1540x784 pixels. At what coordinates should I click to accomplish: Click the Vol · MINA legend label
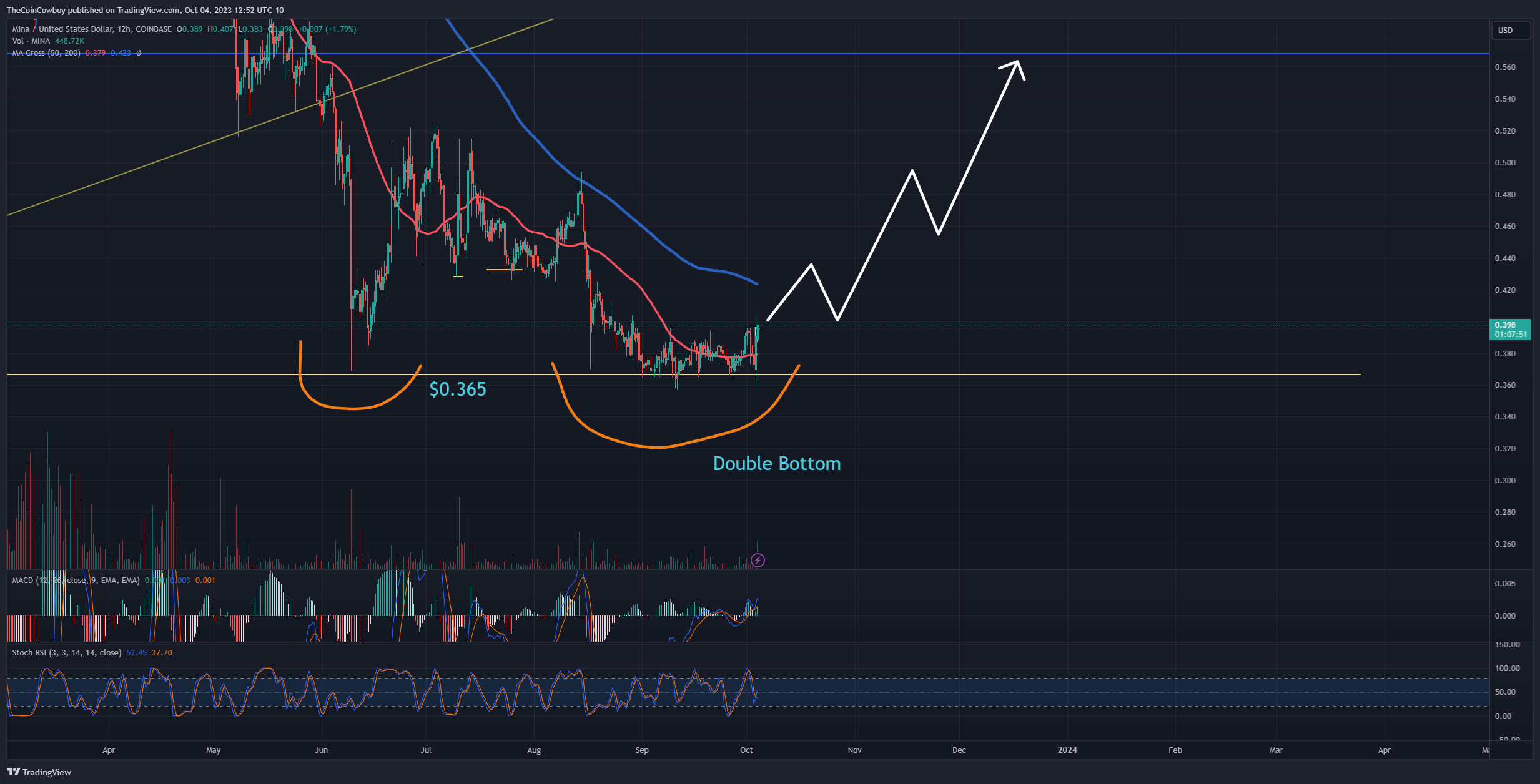[31, 41]
